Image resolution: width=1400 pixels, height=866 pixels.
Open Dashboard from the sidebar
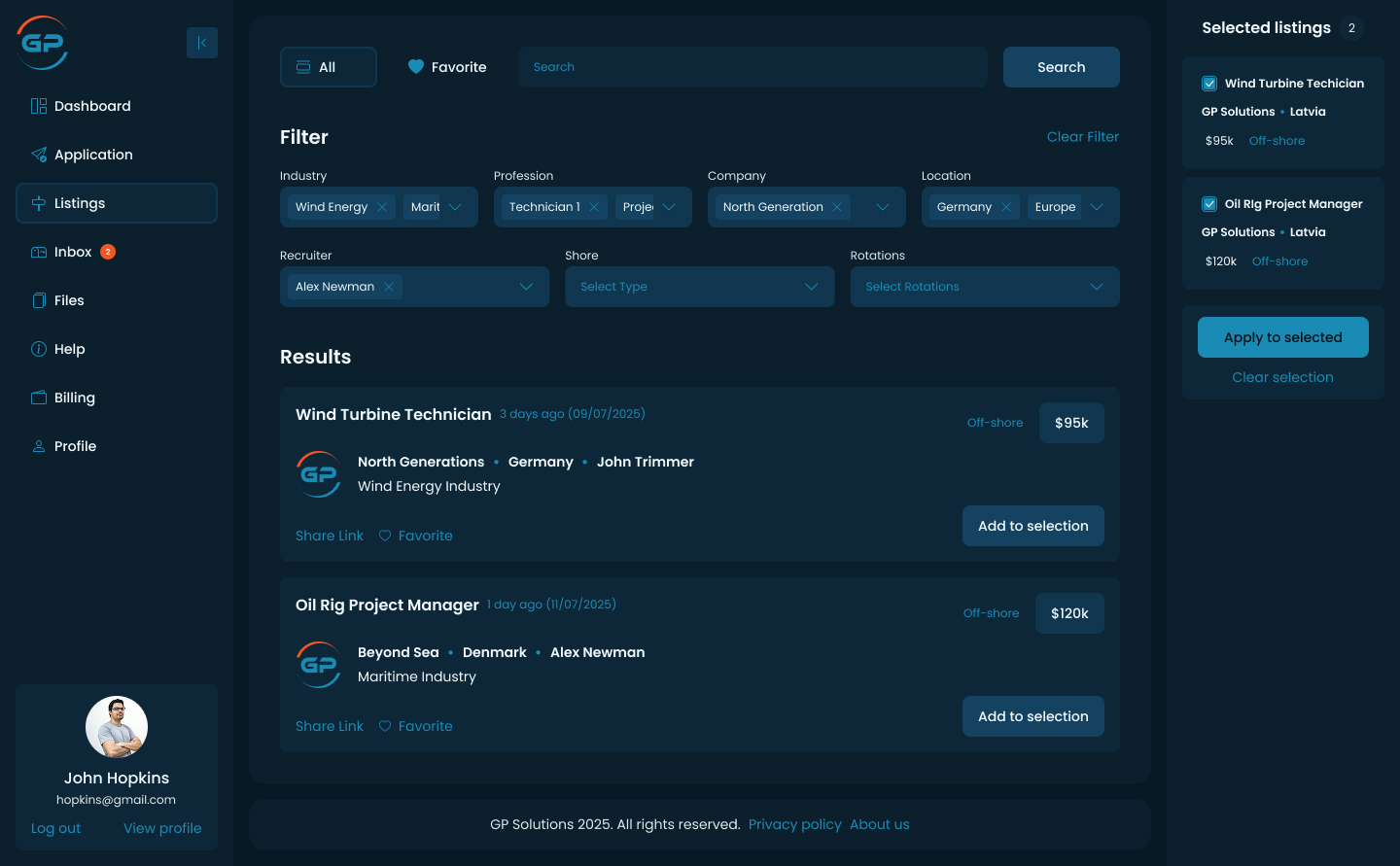(x=92, y=106)
